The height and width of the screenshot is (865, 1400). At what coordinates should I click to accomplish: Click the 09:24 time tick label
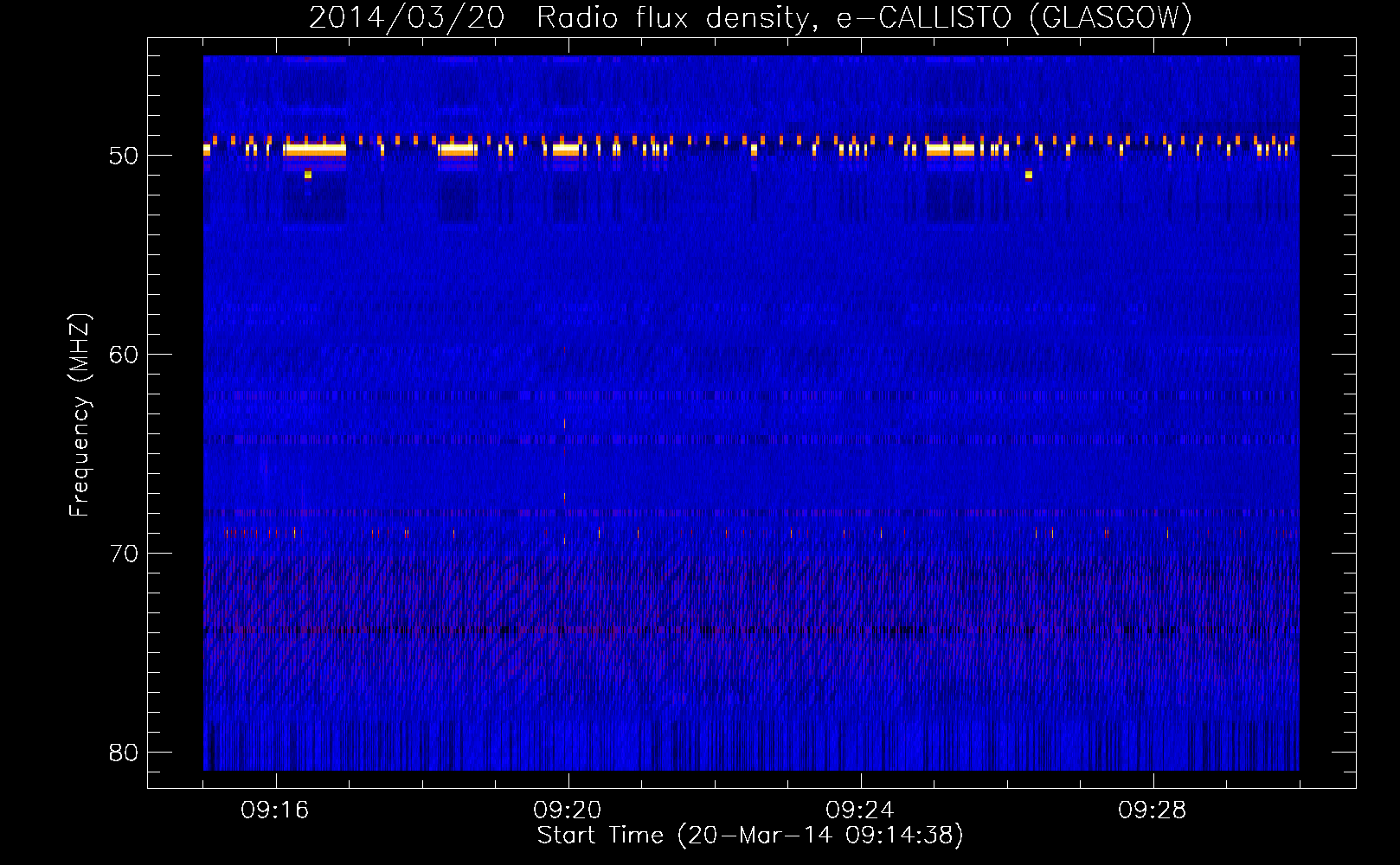tap(860, 811)
